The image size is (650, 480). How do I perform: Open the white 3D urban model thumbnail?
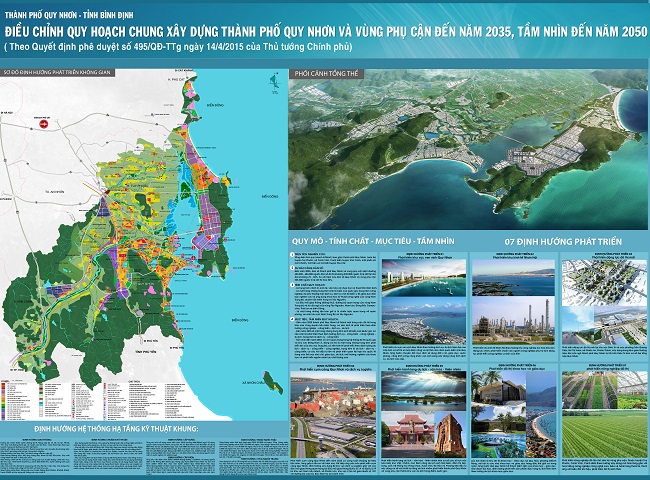[x=604, y=283]
